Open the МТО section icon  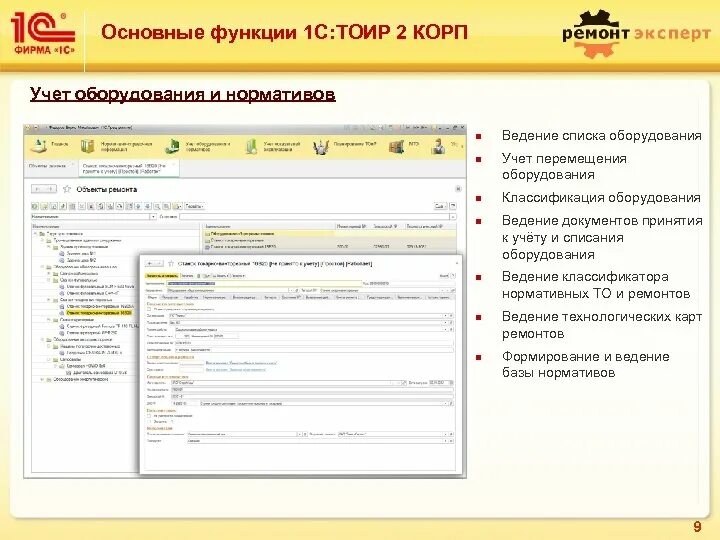(x=396, y=147)
